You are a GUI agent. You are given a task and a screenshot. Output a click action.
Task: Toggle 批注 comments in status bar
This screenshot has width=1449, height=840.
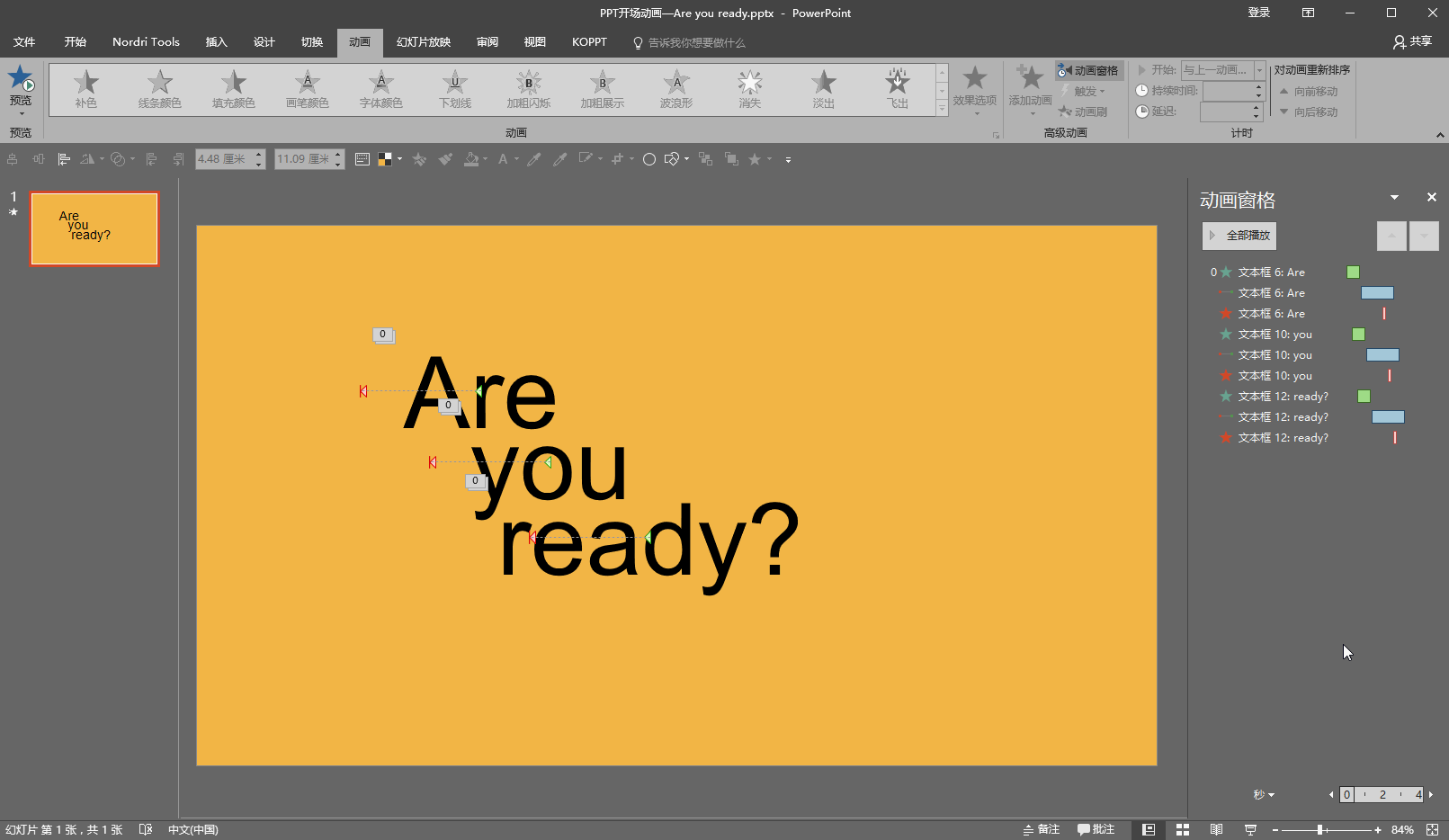[x=1096, y=829]
